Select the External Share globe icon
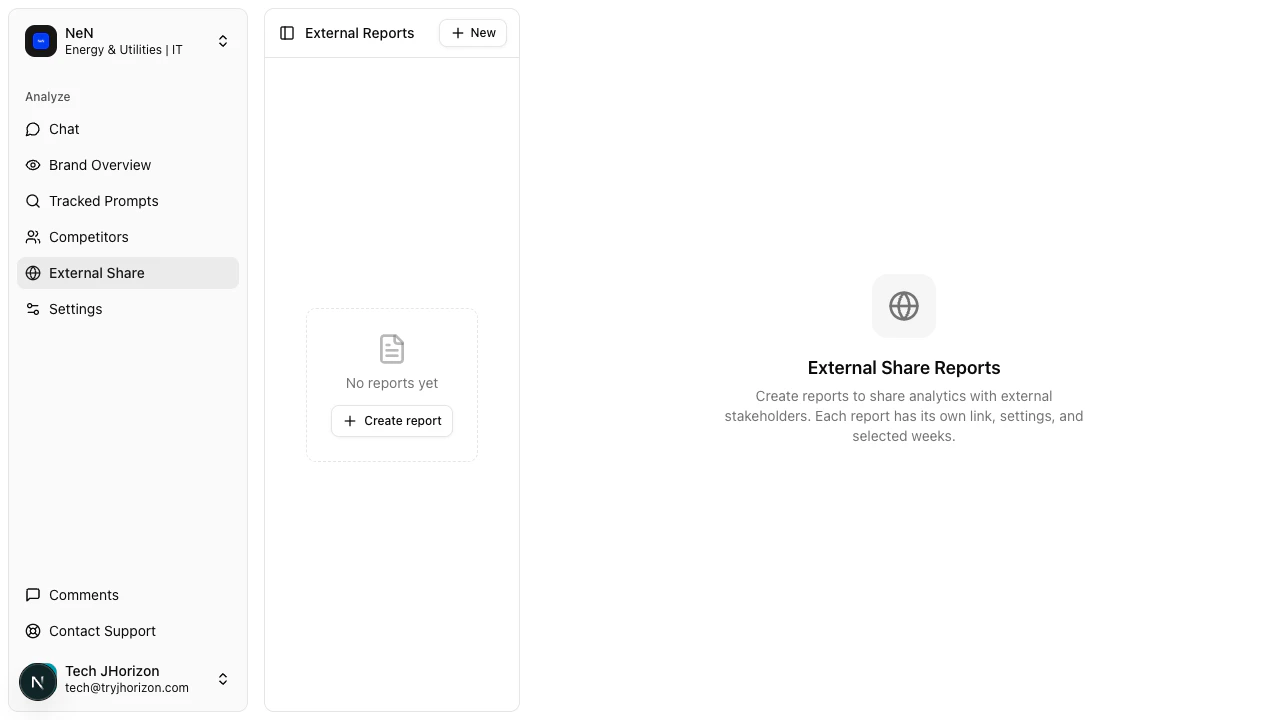The width and height of the screenshot is (1280, 720). coord(33,273)
